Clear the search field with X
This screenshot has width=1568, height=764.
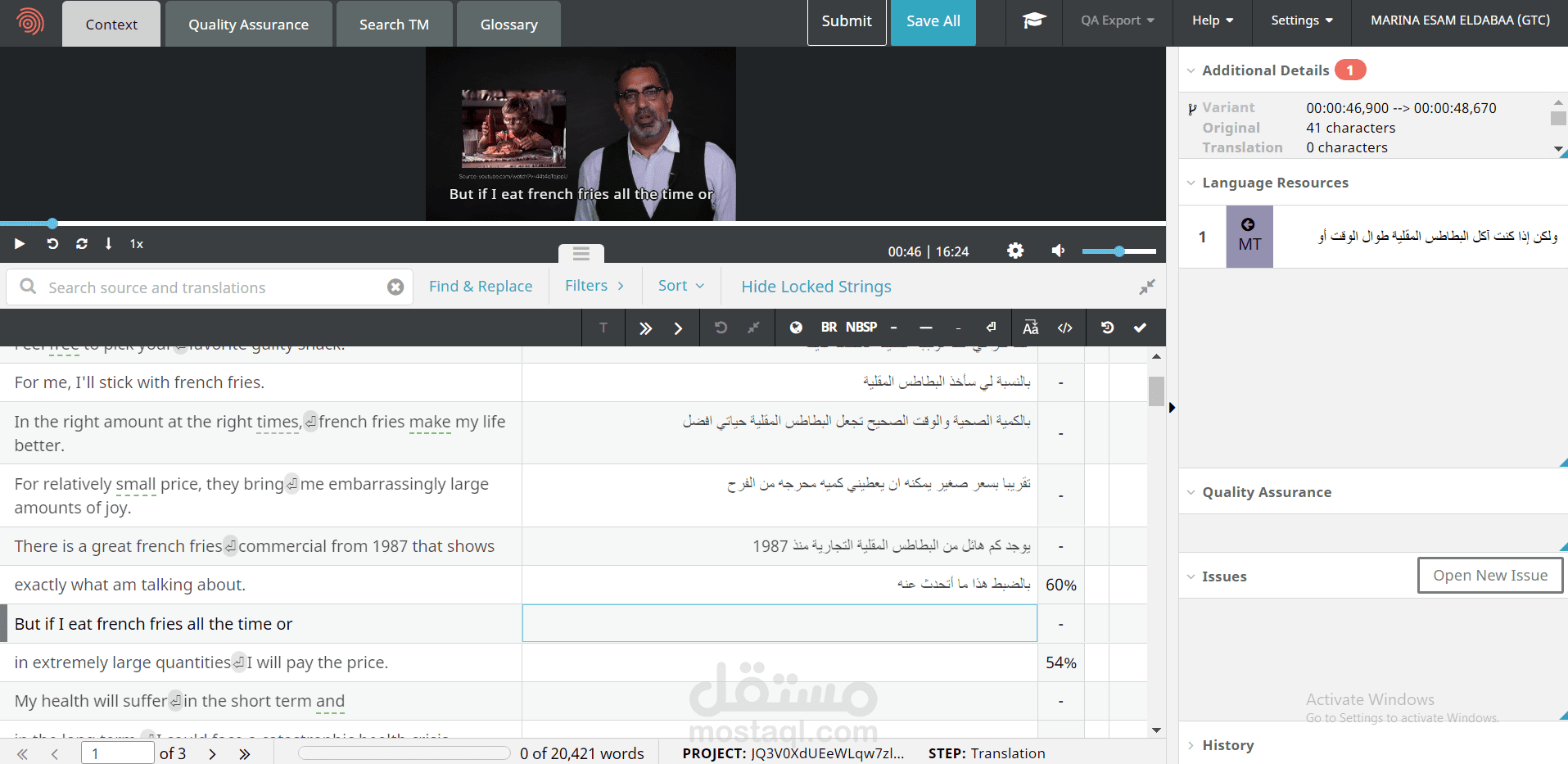[395, 287]
